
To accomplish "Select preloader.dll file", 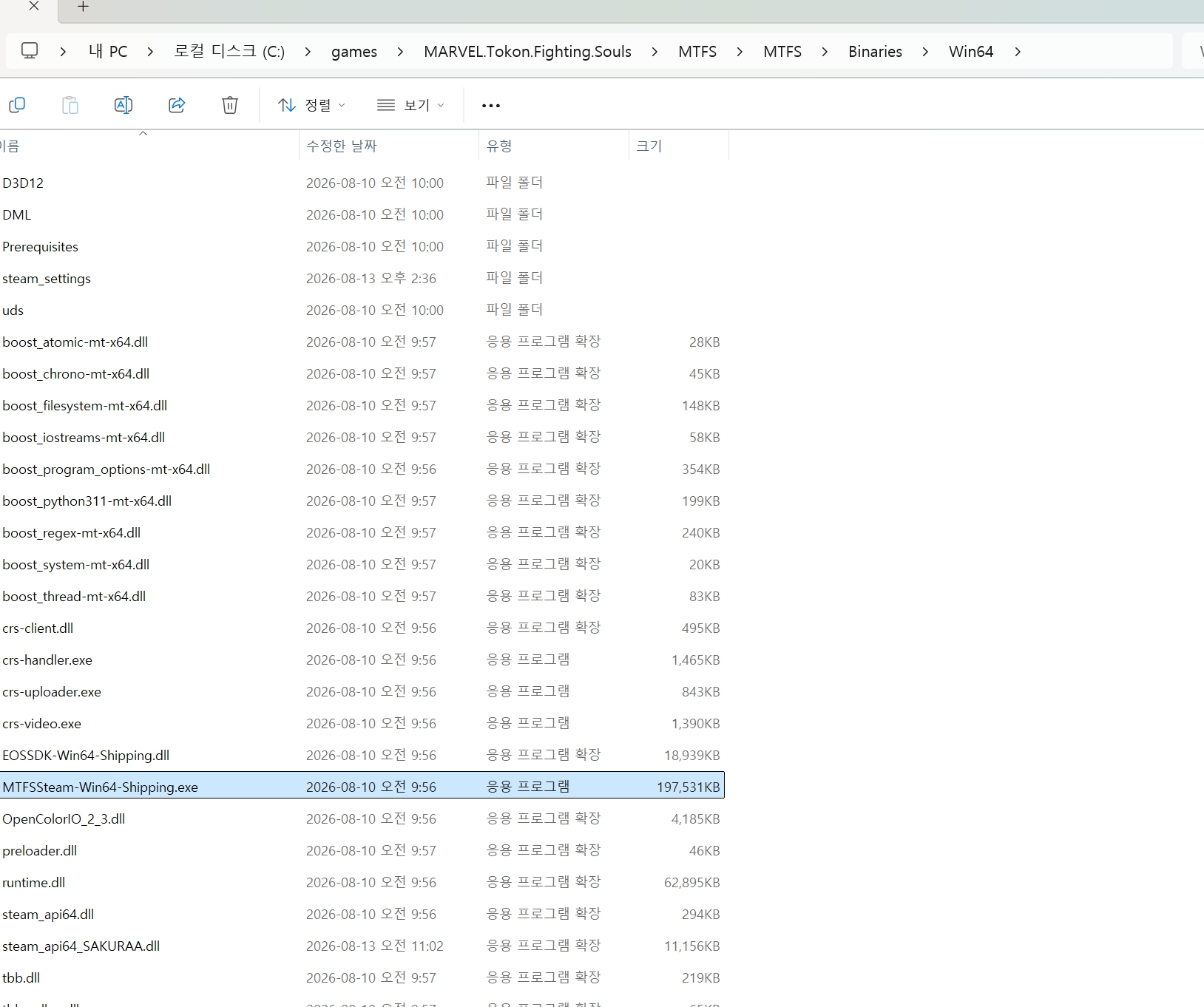I will 362,850.
